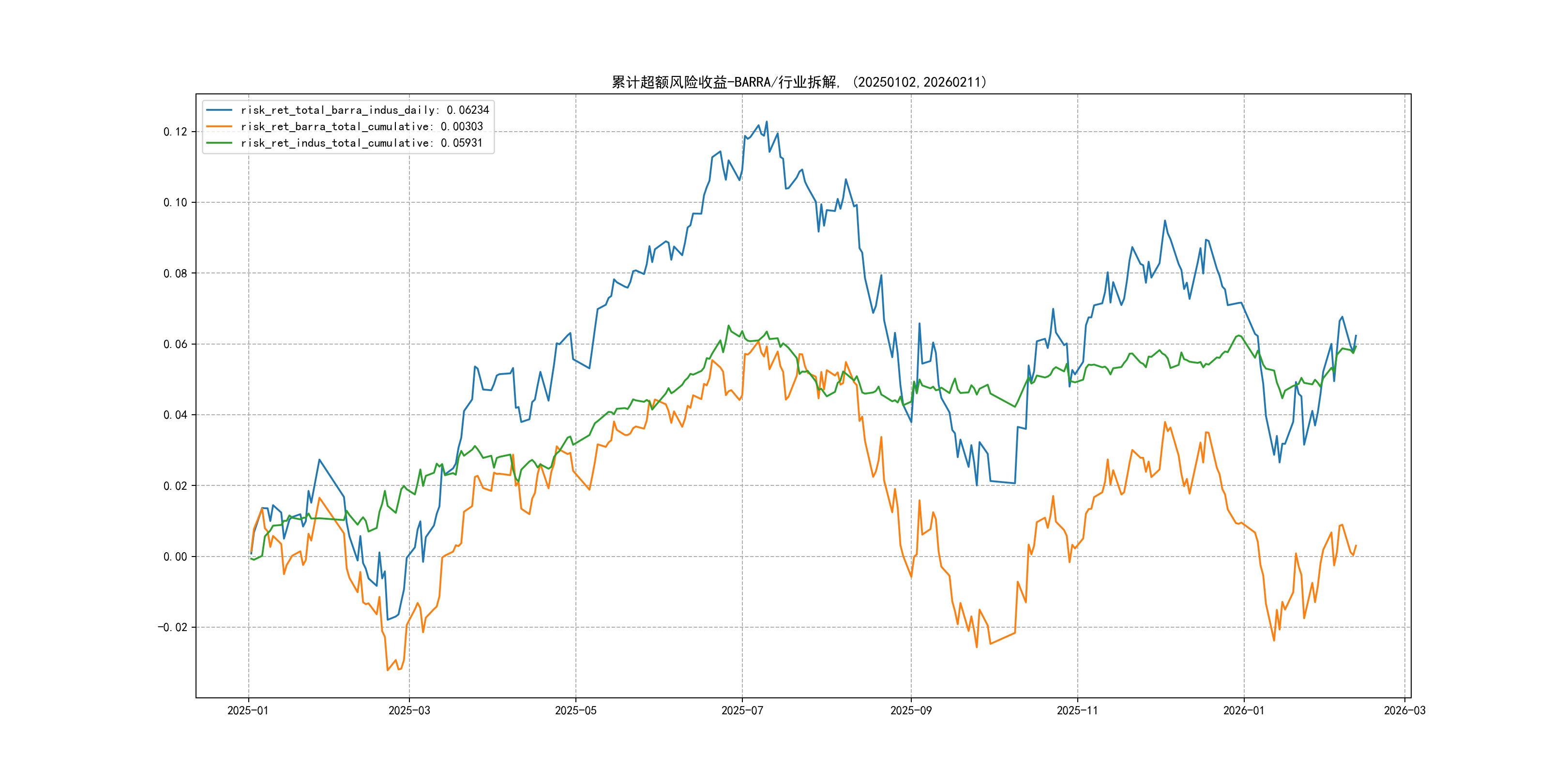Select risk_ret_indus_total_cumulative legend label
Image resolution: width=1568 pixels, height=784 pixels.
coord(362,143)
